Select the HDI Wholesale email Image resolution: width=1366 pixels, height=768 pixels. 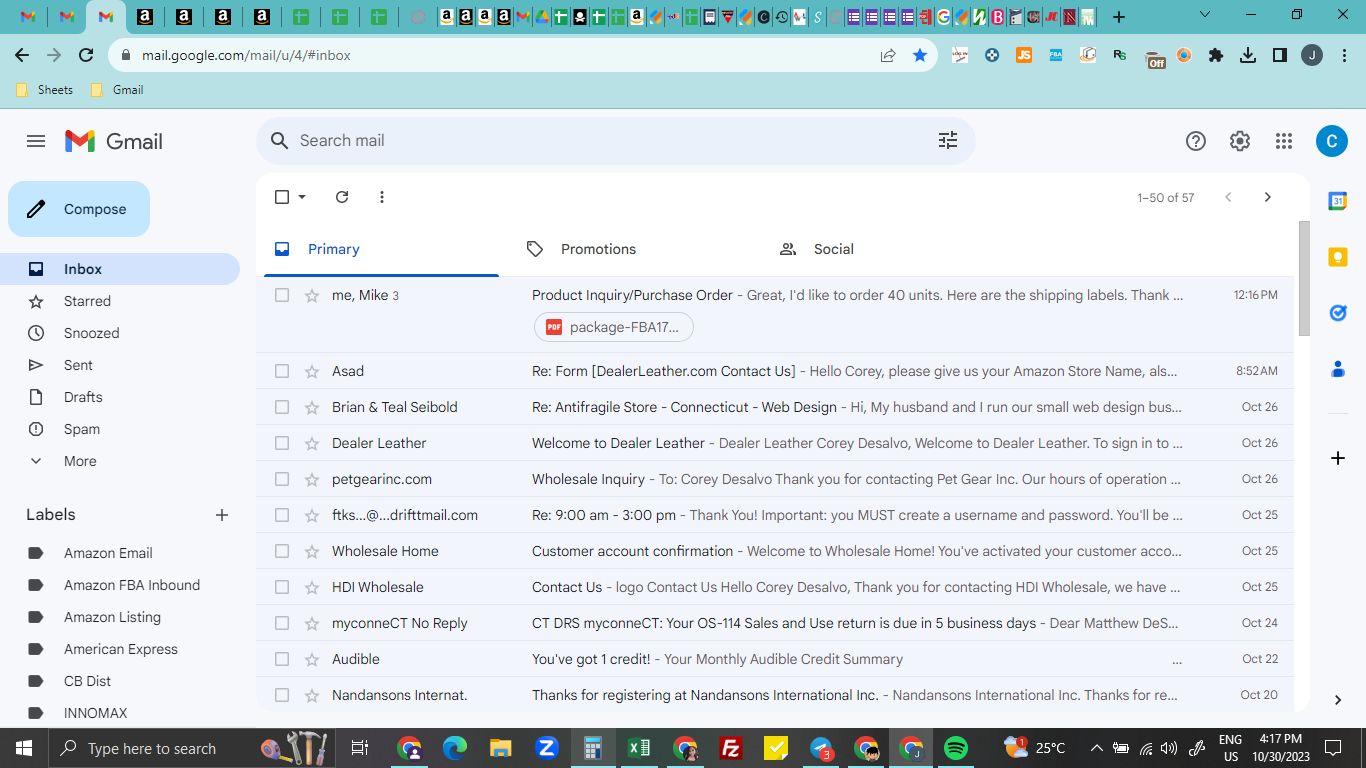point(282,587)
